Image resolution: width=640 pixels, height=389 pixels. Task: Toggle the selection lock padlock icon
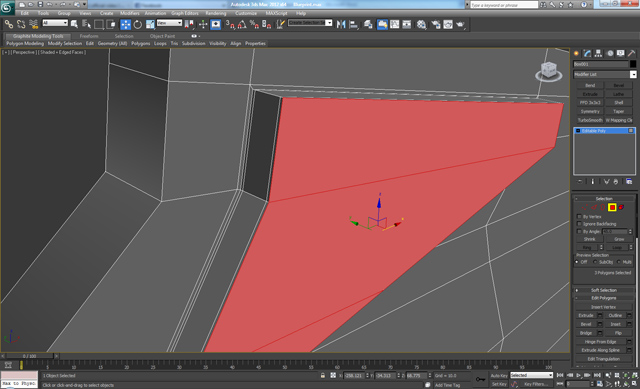tap(322, 376)
